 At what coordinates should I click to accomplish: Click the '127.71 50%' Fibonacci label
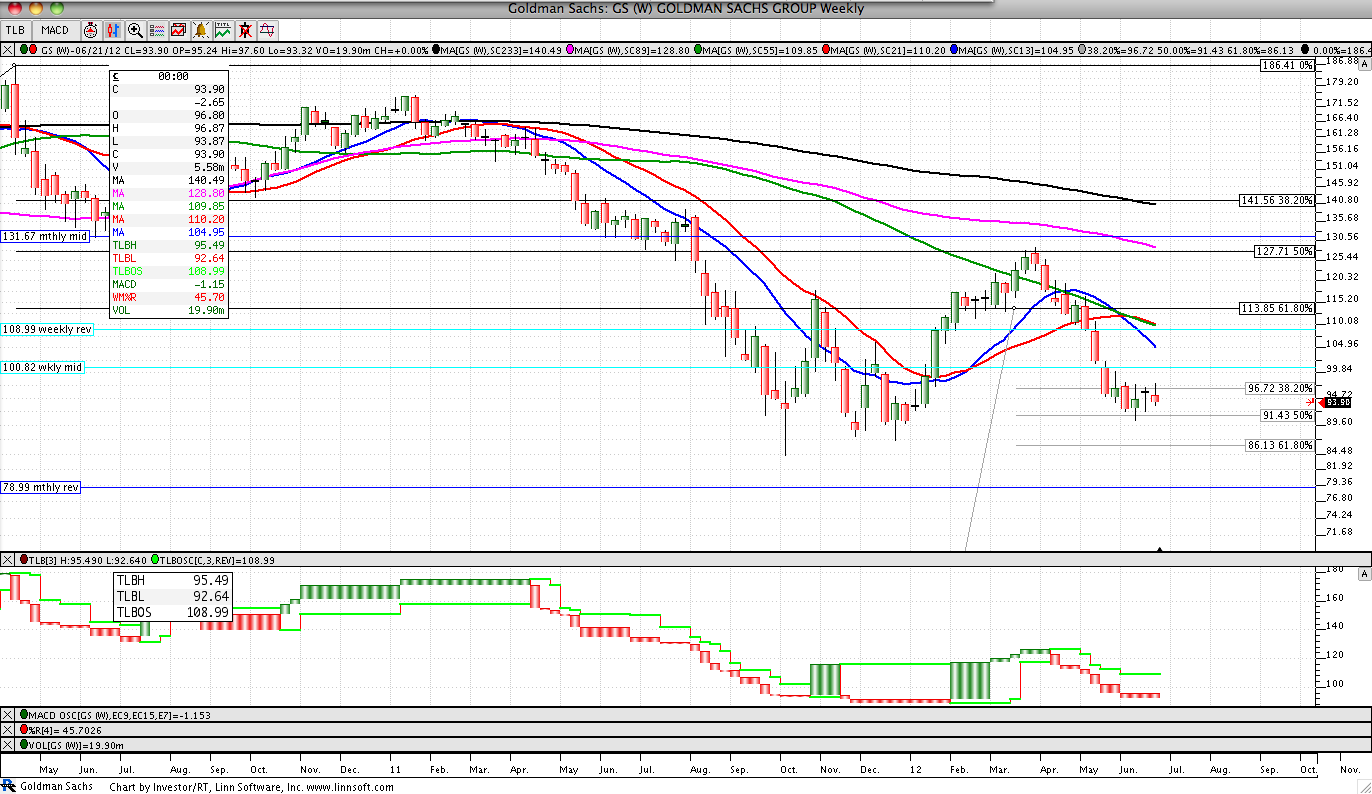click(1283, 251)
